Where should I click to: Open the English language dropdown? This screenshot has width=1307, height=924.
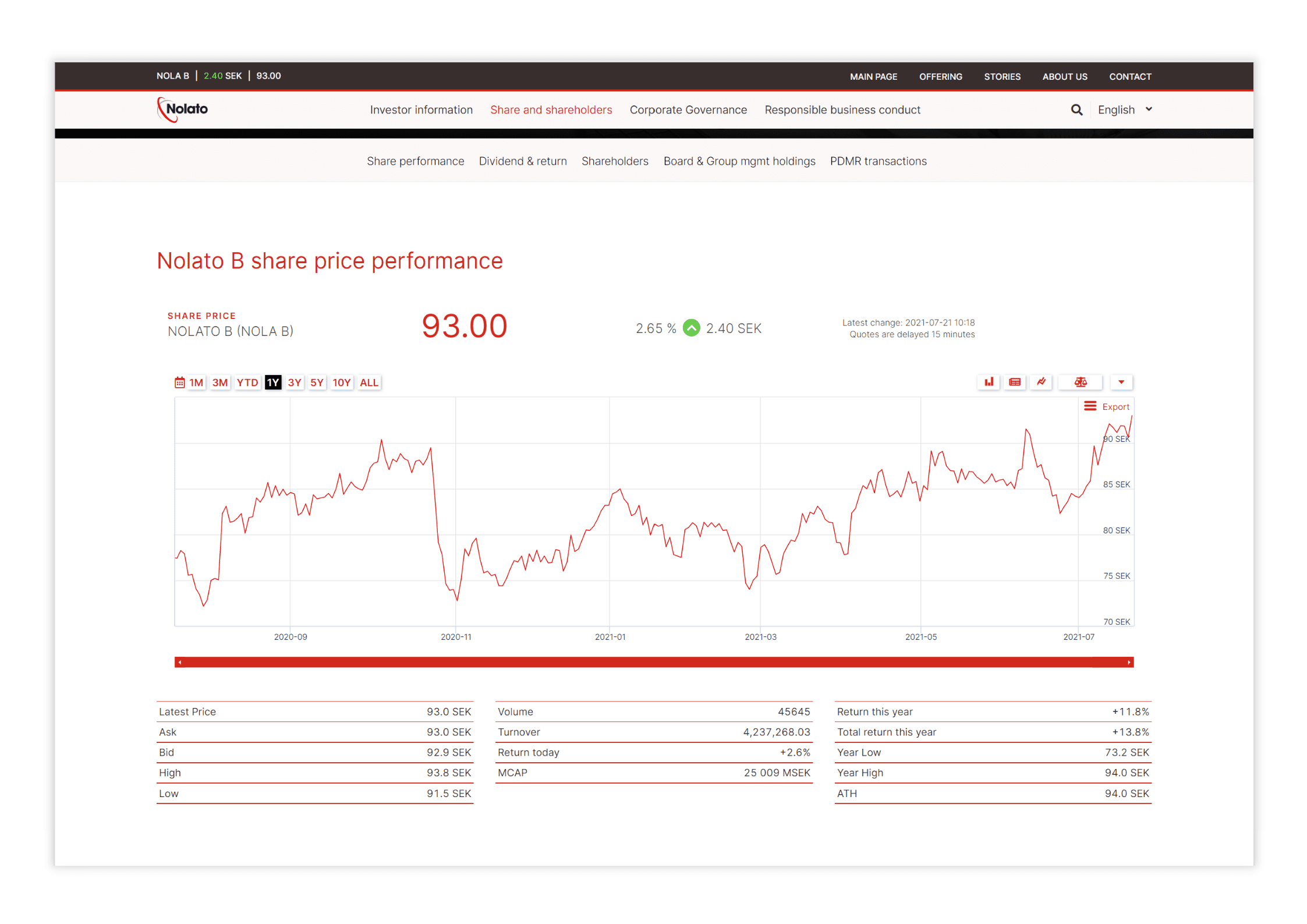(1124, 110)
